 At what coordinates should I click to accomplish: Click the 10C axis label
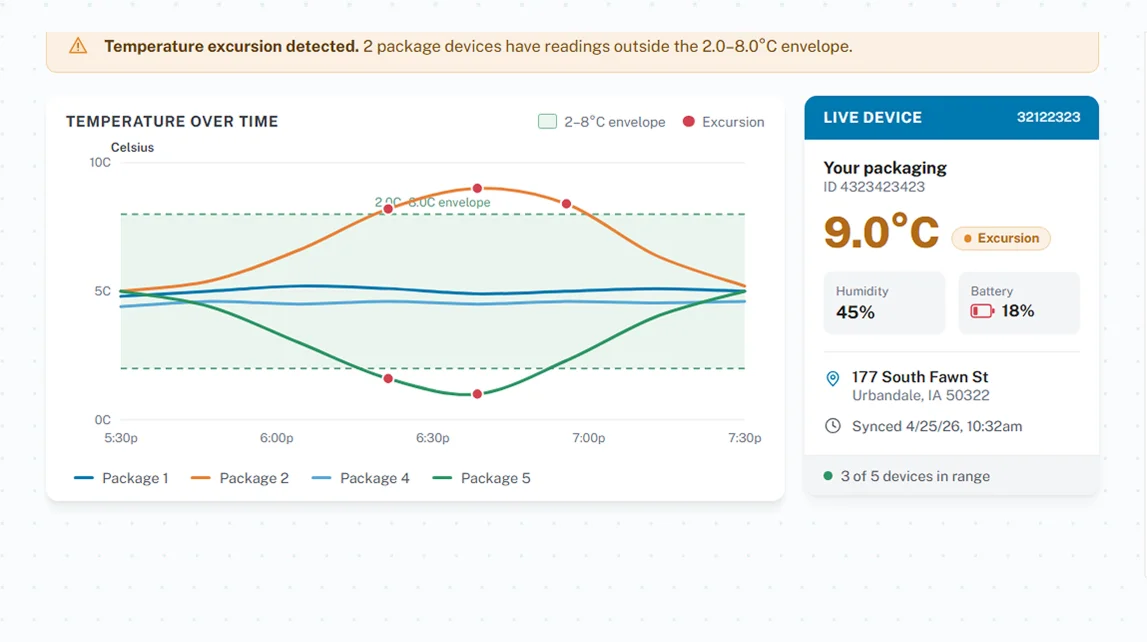coord(100,162)
